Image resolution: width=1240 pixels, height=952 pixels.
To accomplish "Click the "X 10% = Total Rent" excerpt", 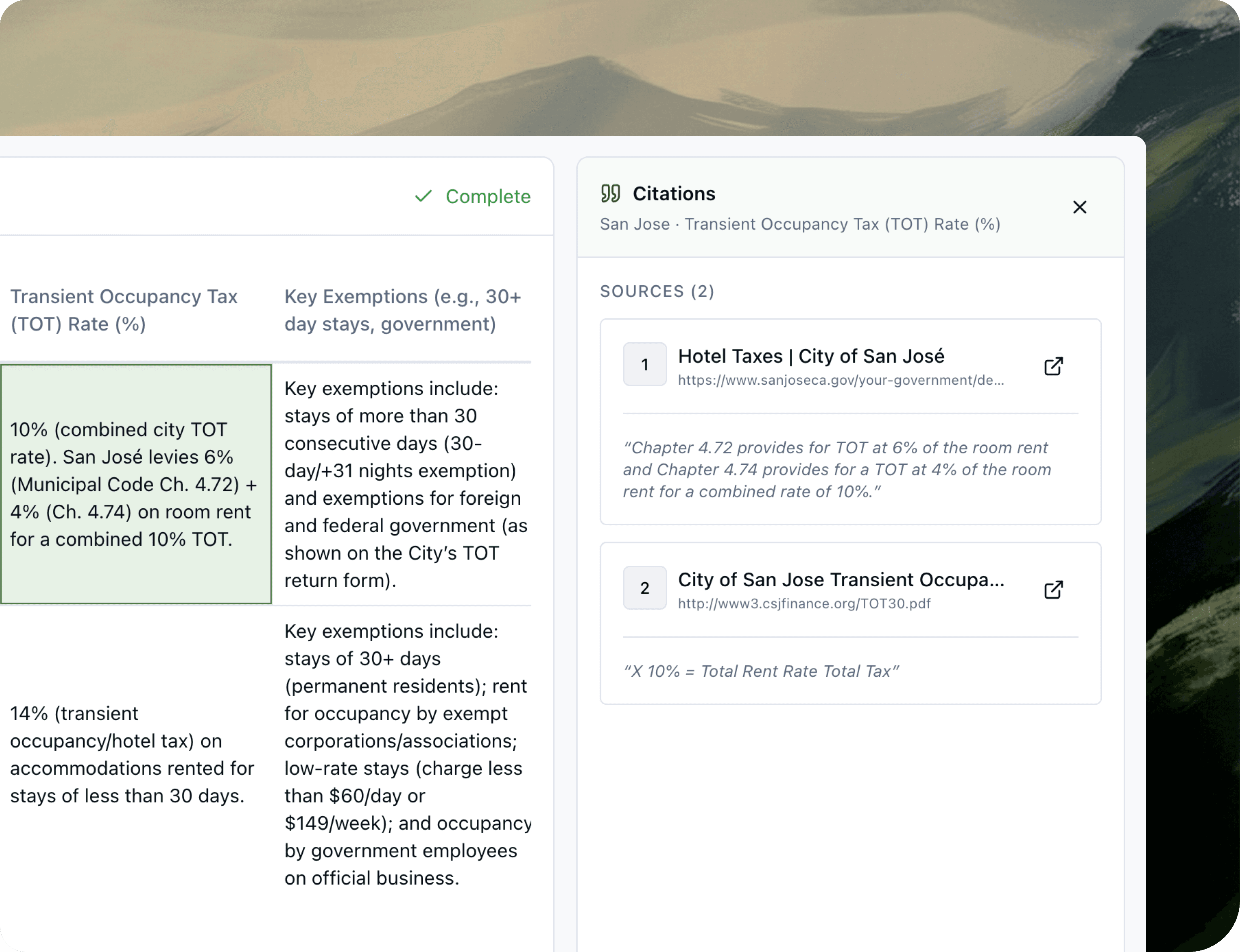I will (x=761, y=672).
